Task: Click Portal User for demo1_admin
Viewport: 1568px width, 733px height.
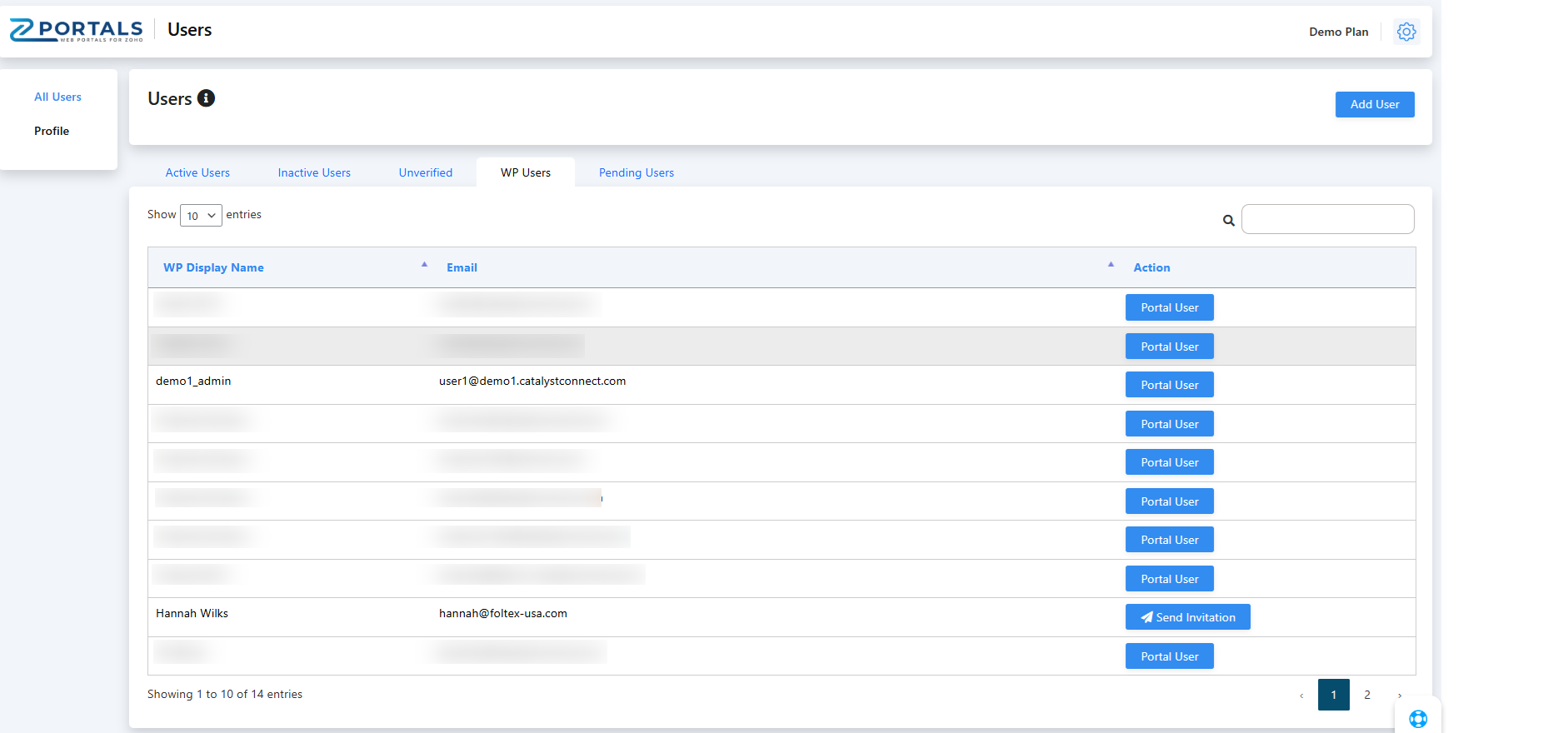Action: tap(1169, 385)
